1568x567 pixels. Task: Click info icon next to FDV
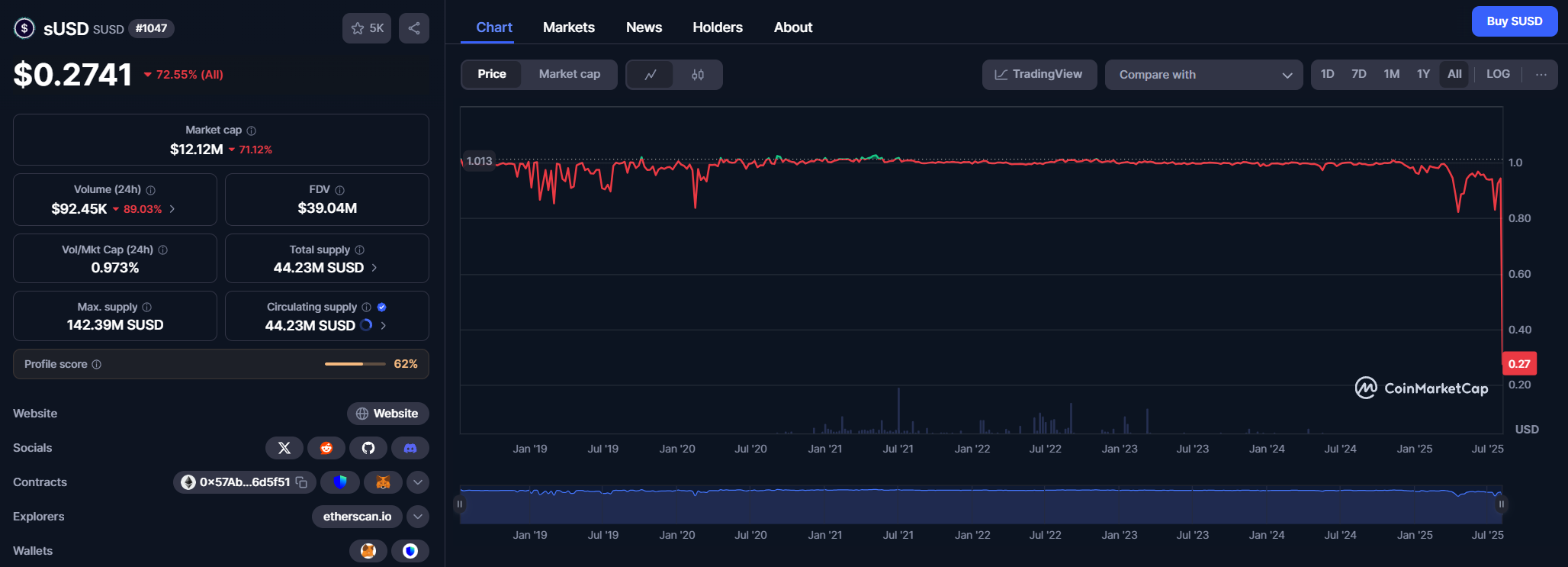click(x=340, y=190)
